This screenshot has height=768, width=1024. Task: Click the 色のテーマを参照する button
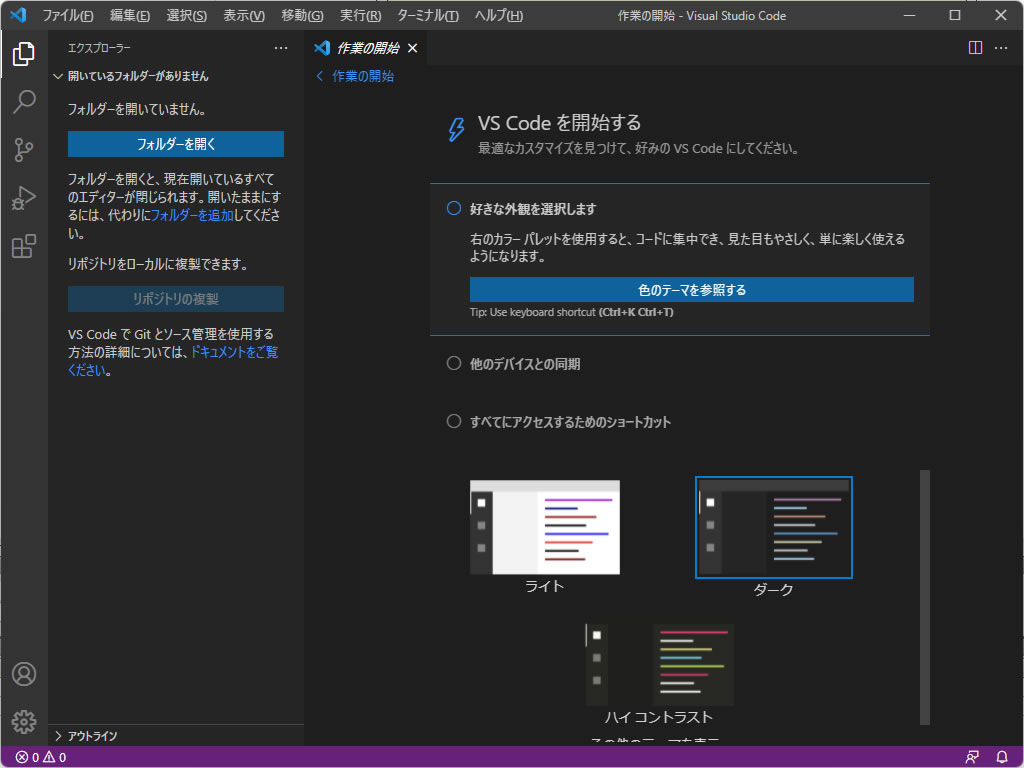click(x=691, y=290)
